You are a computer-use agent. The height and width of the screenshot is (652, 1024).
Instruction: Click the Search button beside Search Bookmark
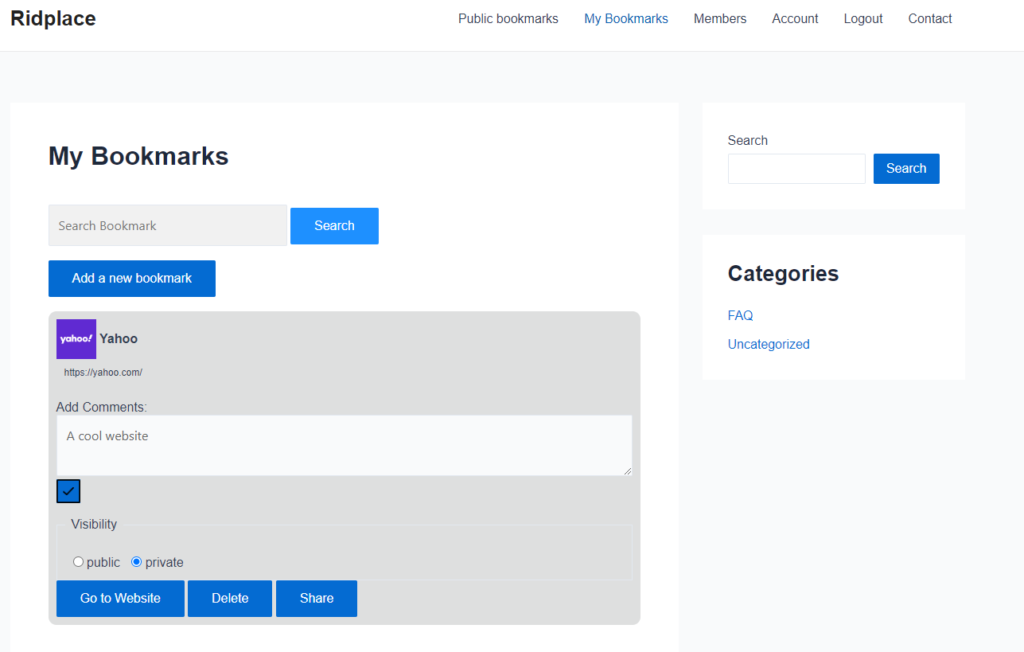tap(334, 226)
